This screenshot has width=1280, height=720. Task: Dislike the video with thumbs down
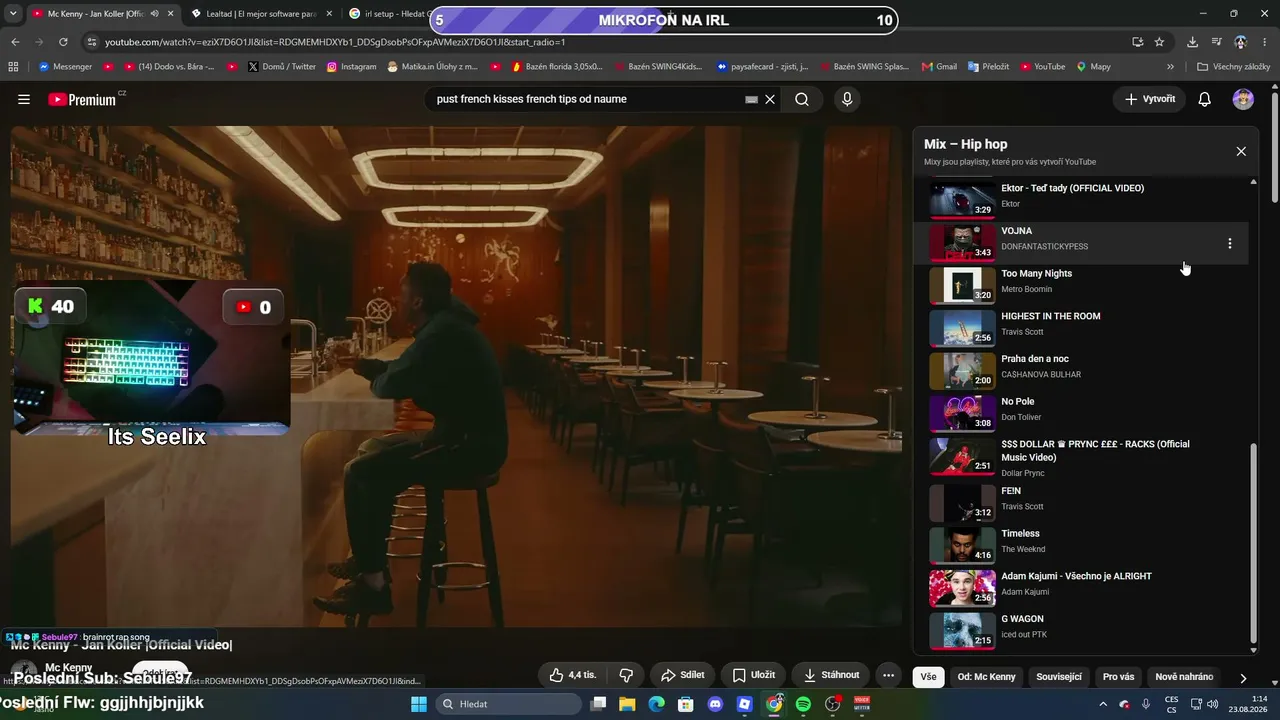(626, 675)
